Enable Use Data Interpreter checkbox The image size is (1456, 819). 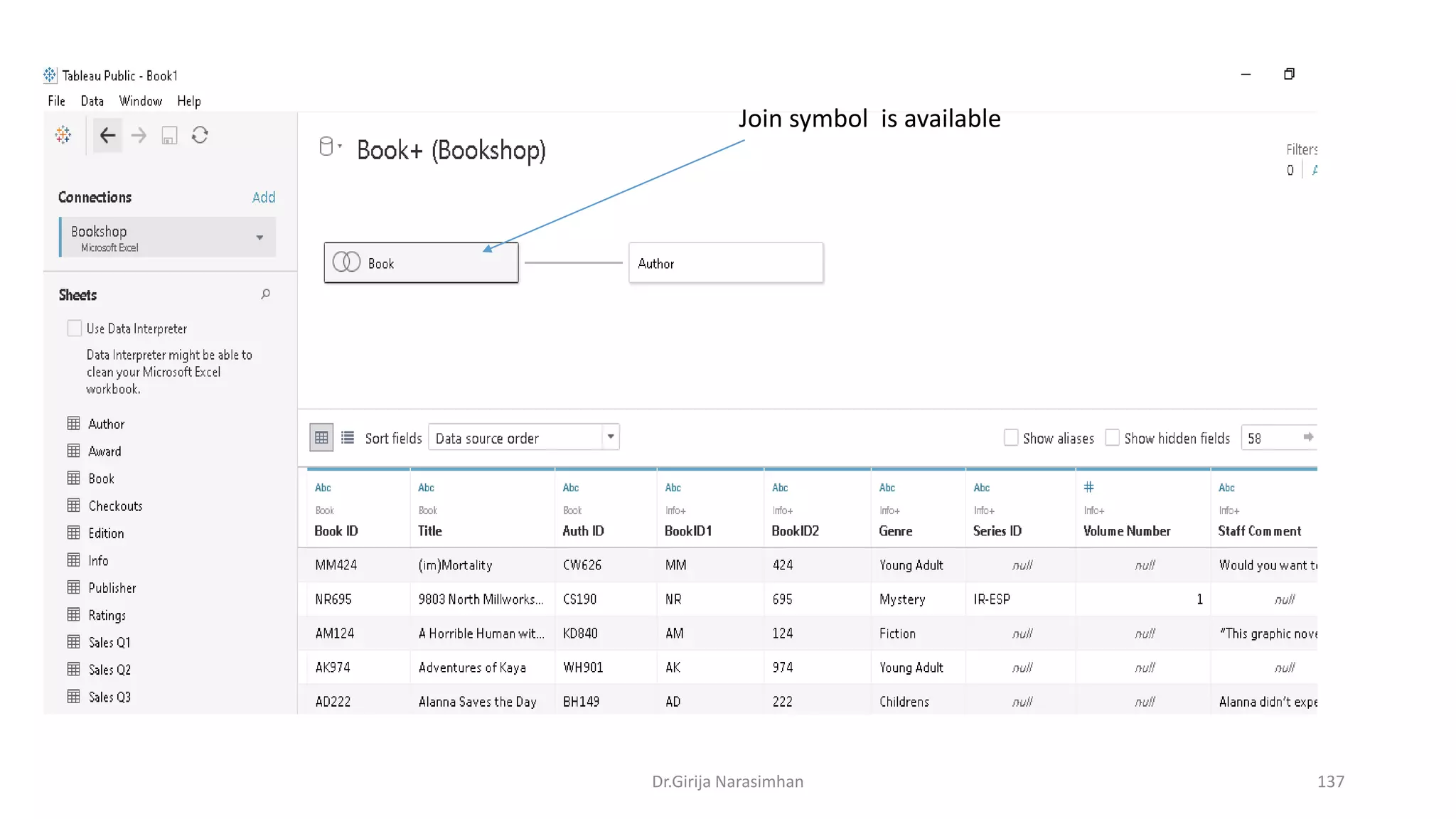pos(74,328)
